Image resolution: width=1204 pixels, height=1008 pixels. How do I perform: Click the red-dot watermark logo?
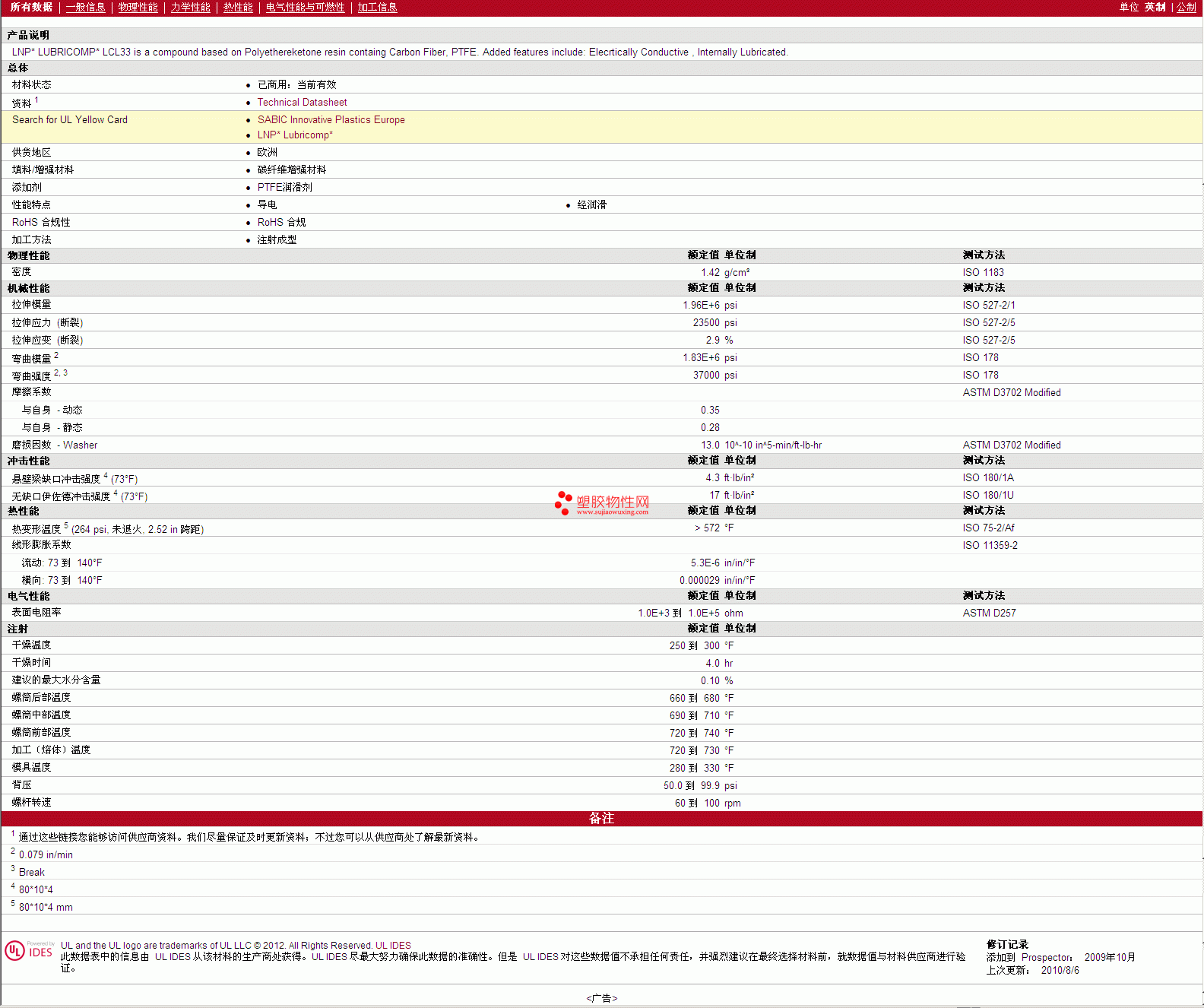click(x=563, y=502)
